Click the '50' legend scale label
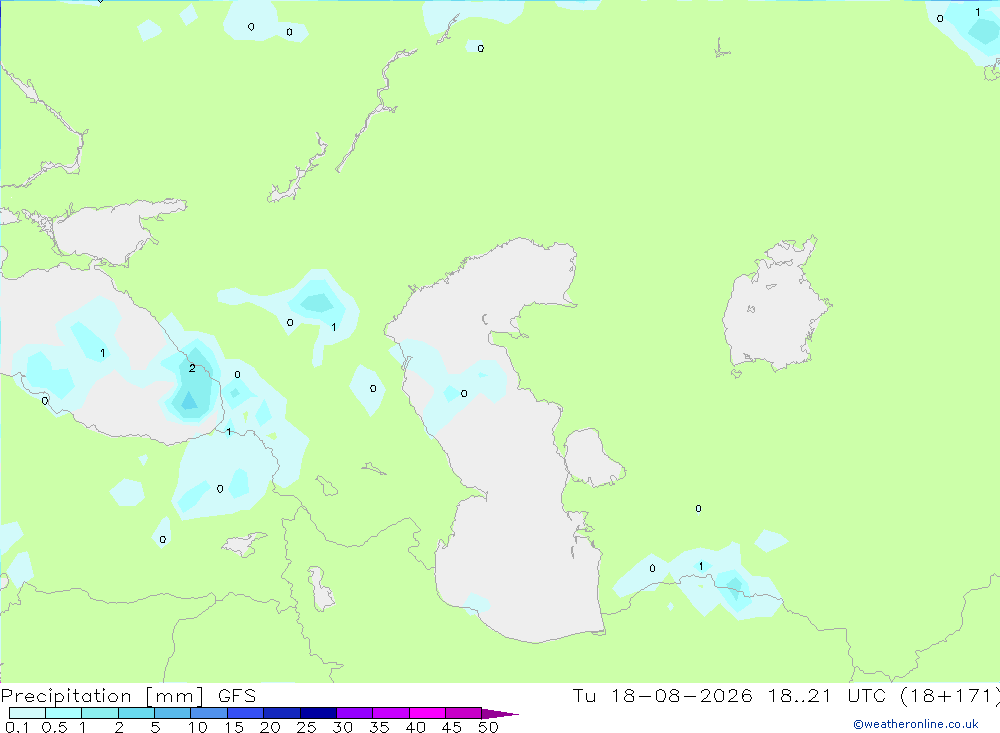This screenshot has height=733, width=1000. click(489, 727)
